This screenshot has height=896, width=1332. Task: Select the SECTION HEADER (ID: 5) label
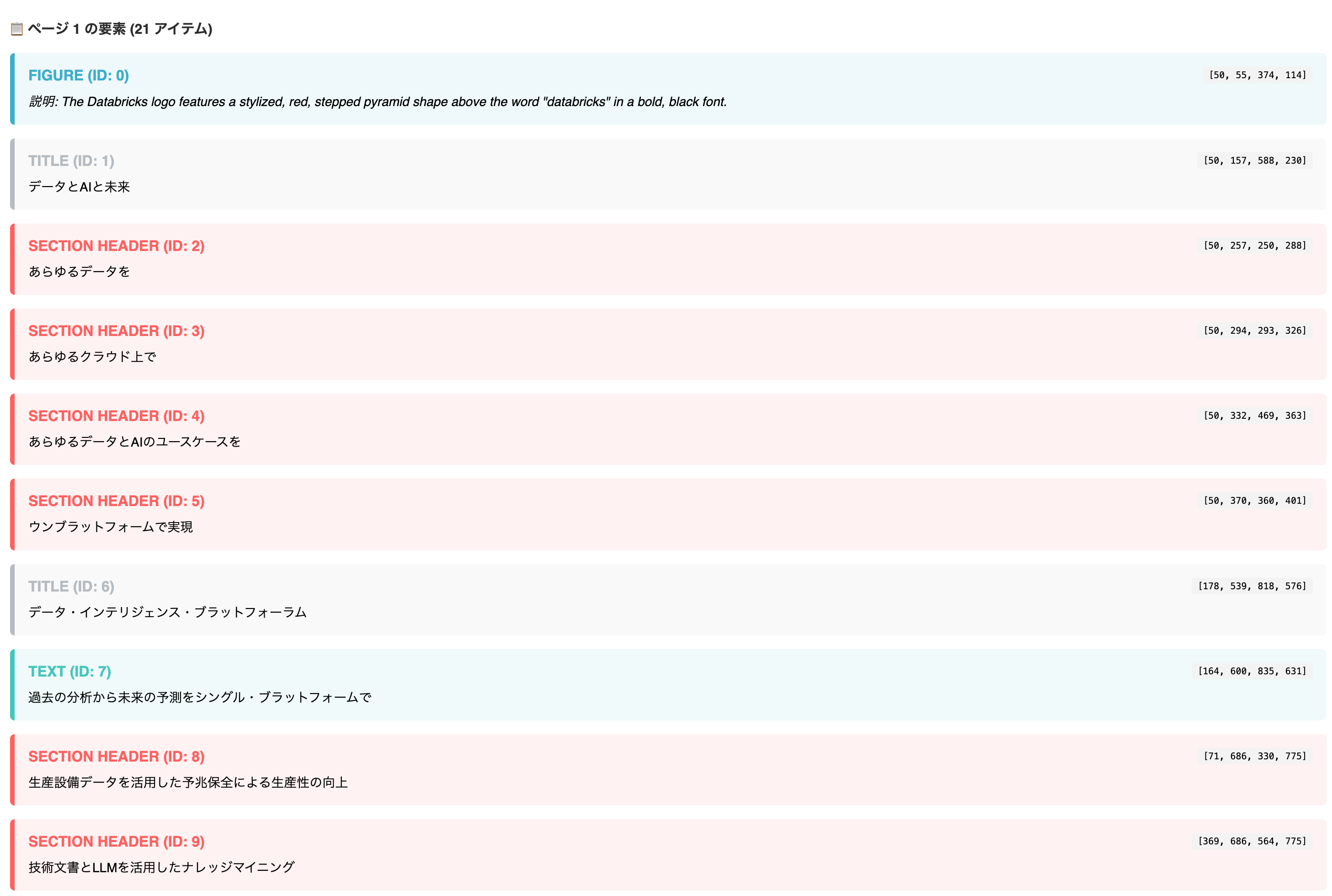pyautogui.click(x=117, y=501)
